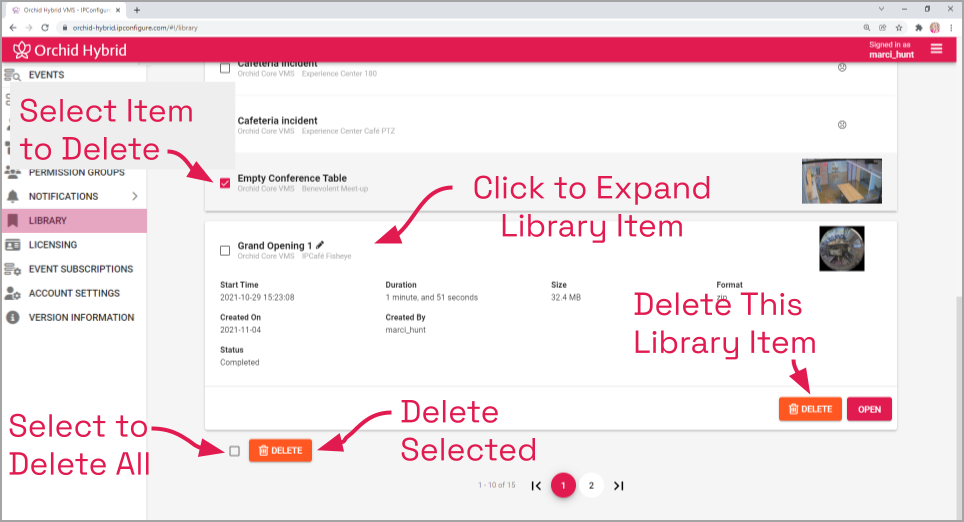Reload the browser page
964x522 pixels.
click(45, 28)
